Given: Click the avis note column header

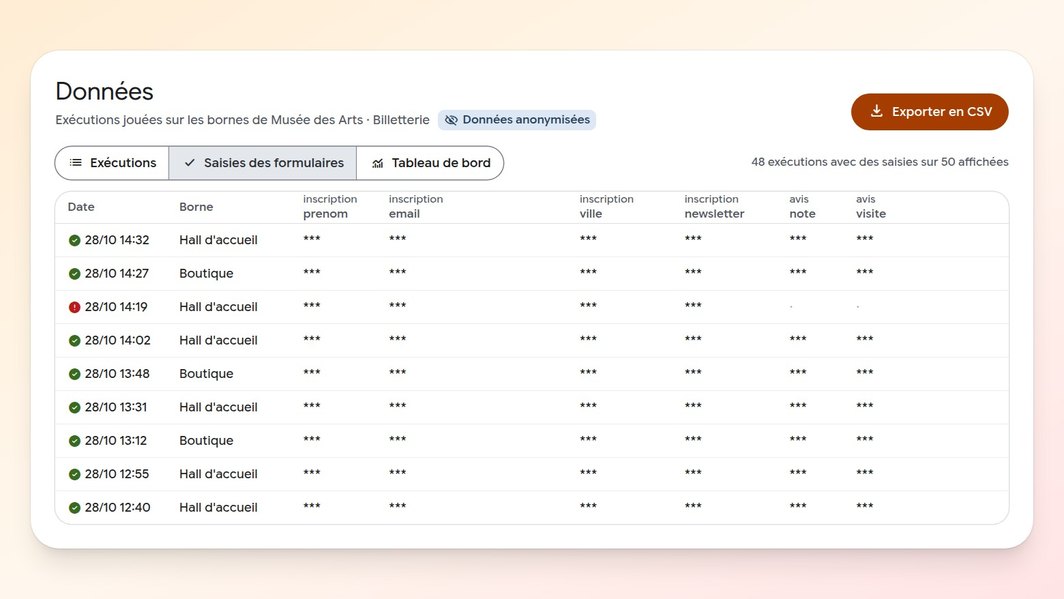Looking at the screenshot, I should point(802,206).
